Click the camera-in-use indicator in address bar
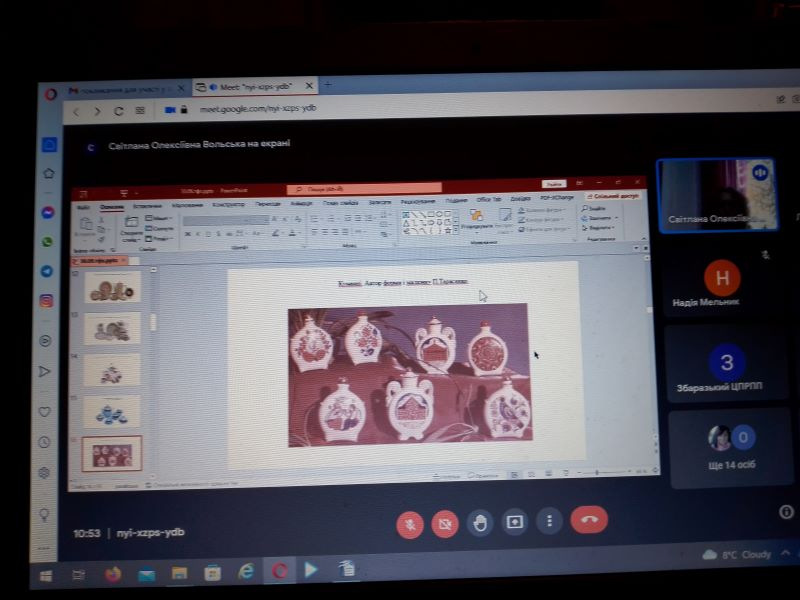The width and height of the screenshot is (800, 600). pyautogui.click(x=170, y=110)
